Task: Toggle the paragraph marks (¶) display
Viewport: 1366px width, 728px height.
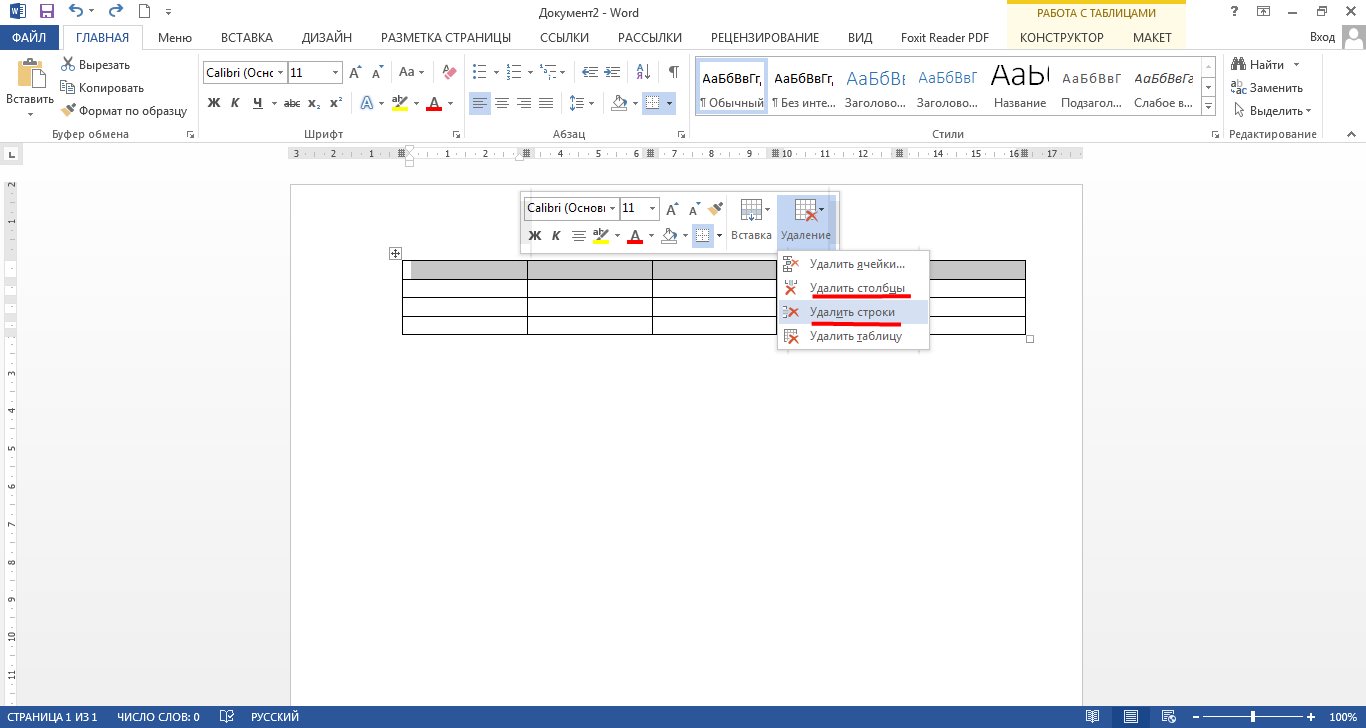Action: [x=674, y=72]
